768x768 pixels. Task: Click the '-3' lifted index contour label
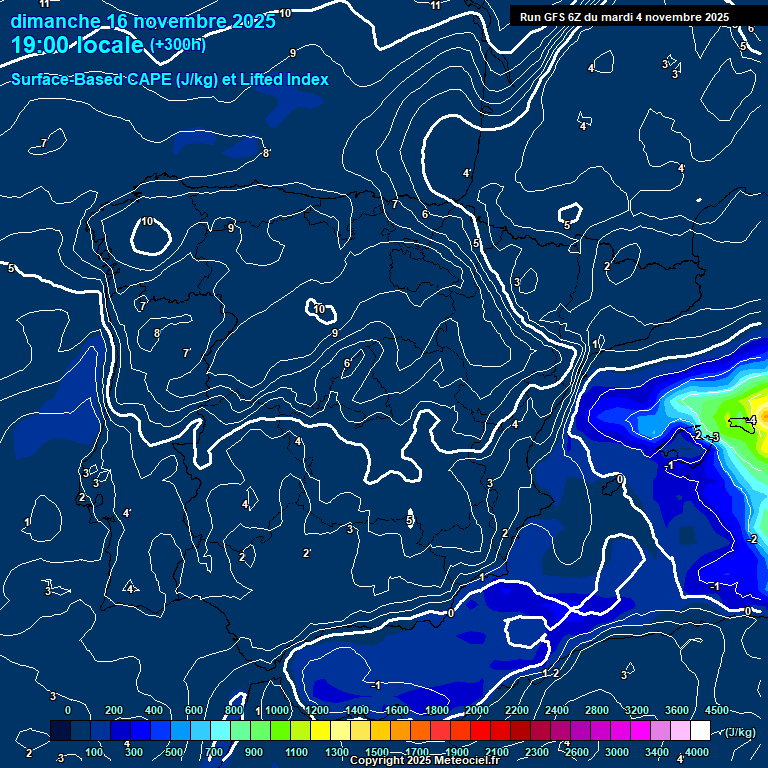[x=714, y=437]
